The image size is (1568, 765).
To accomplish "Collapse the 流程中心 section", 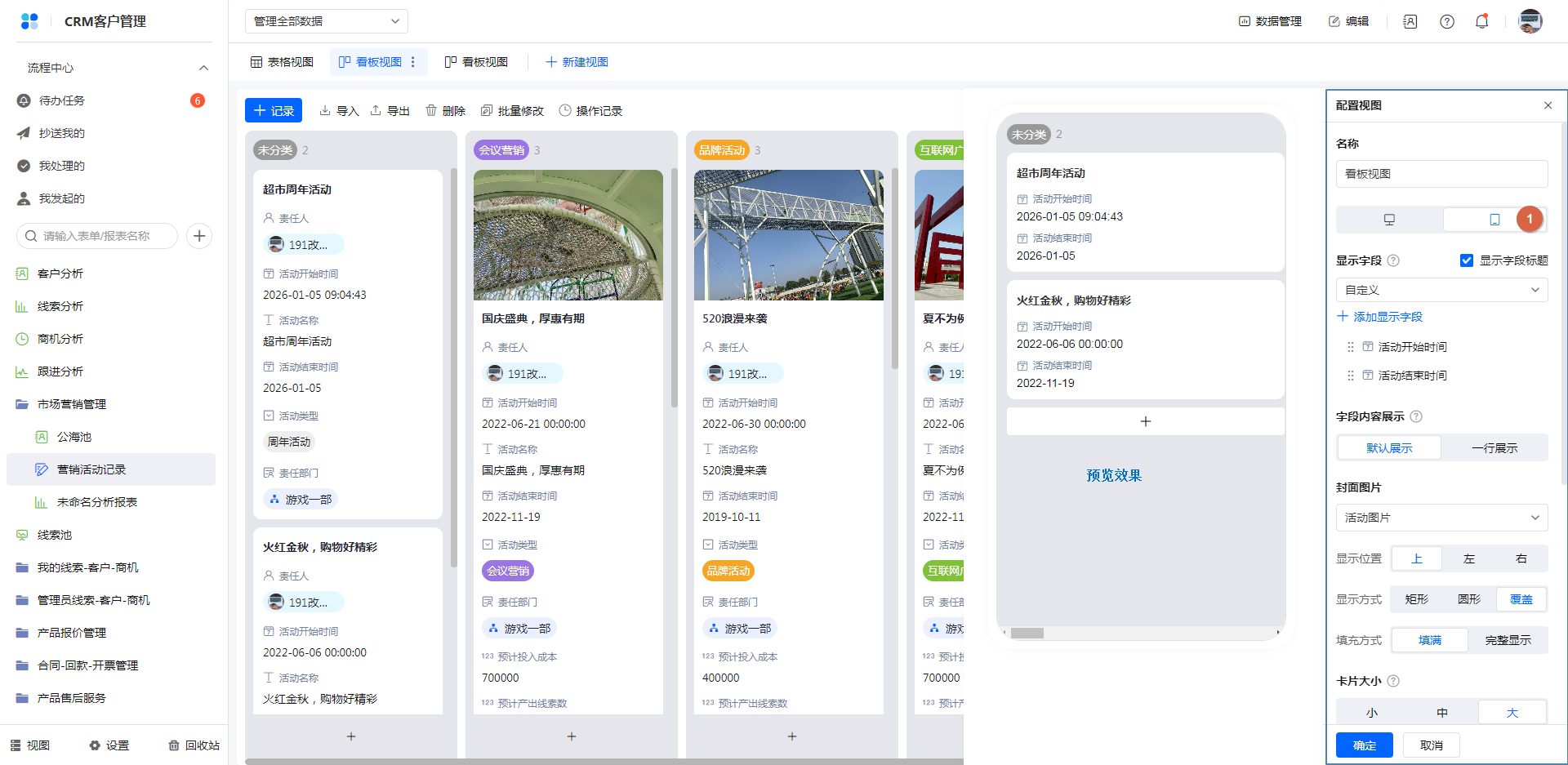I will click(203, 68).
